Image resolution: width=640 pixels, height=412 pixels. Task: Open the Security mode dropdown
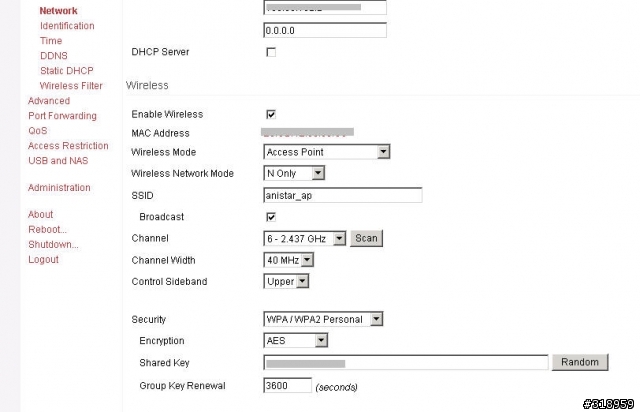[324, 319]
